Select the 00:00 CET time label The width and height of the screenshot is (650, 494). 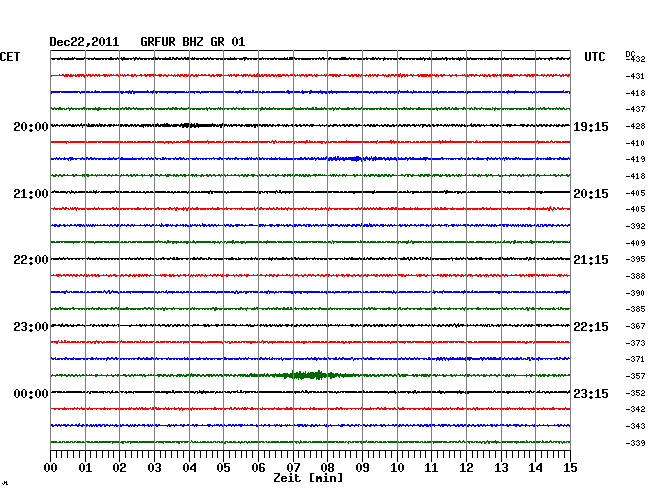coord(31,394)
